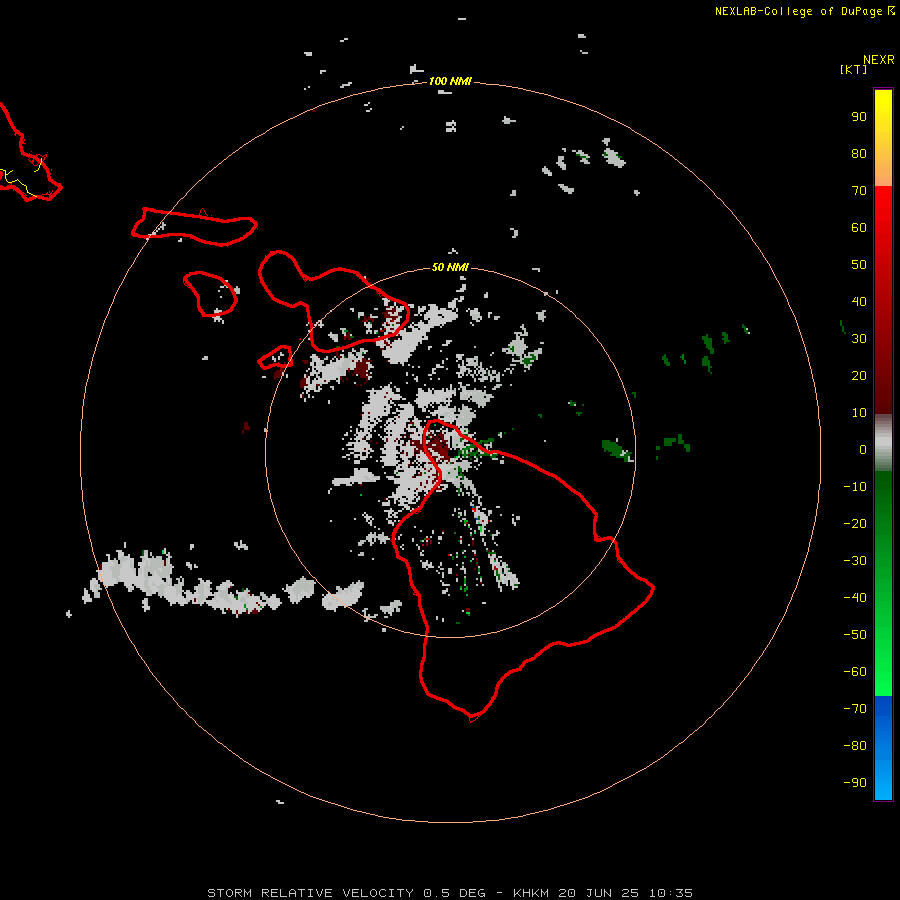
Task: Click the 0 knots scale value
Action: coord(863,449)
